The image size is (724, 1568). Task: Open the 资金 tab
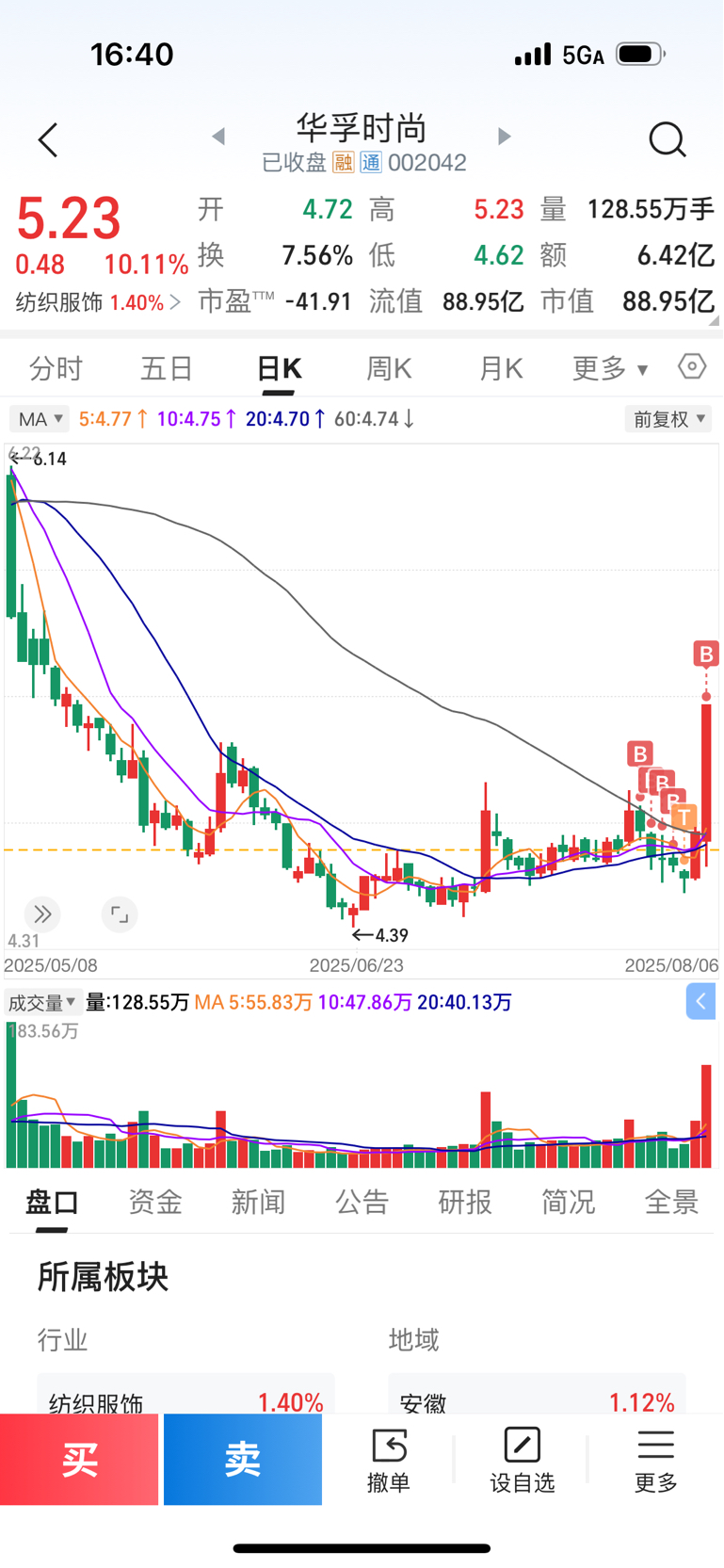pos(155,1202)
